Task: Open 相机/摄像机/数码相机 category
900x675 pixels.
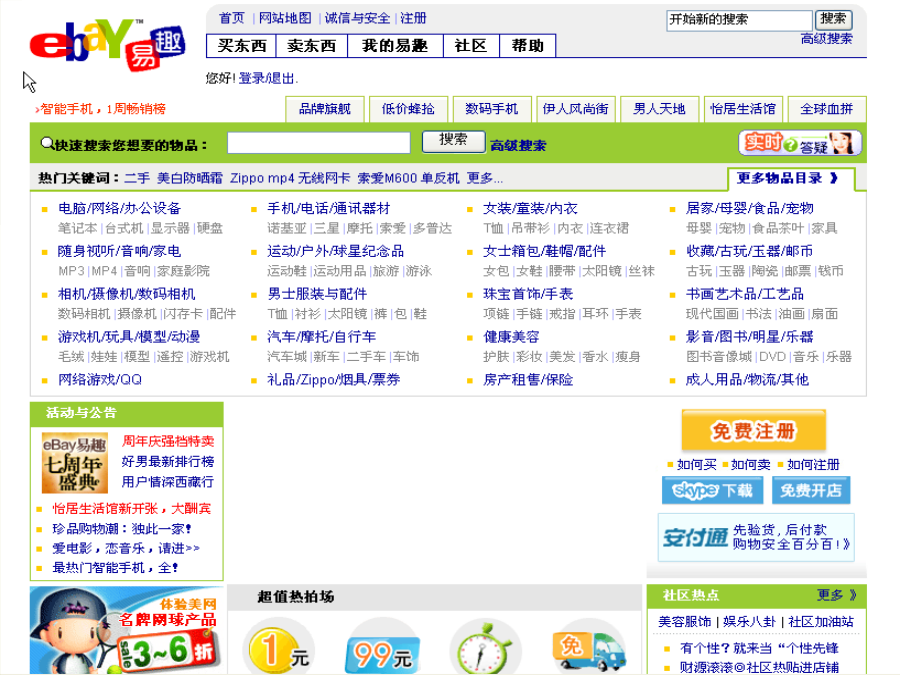Action: point(127,294)
